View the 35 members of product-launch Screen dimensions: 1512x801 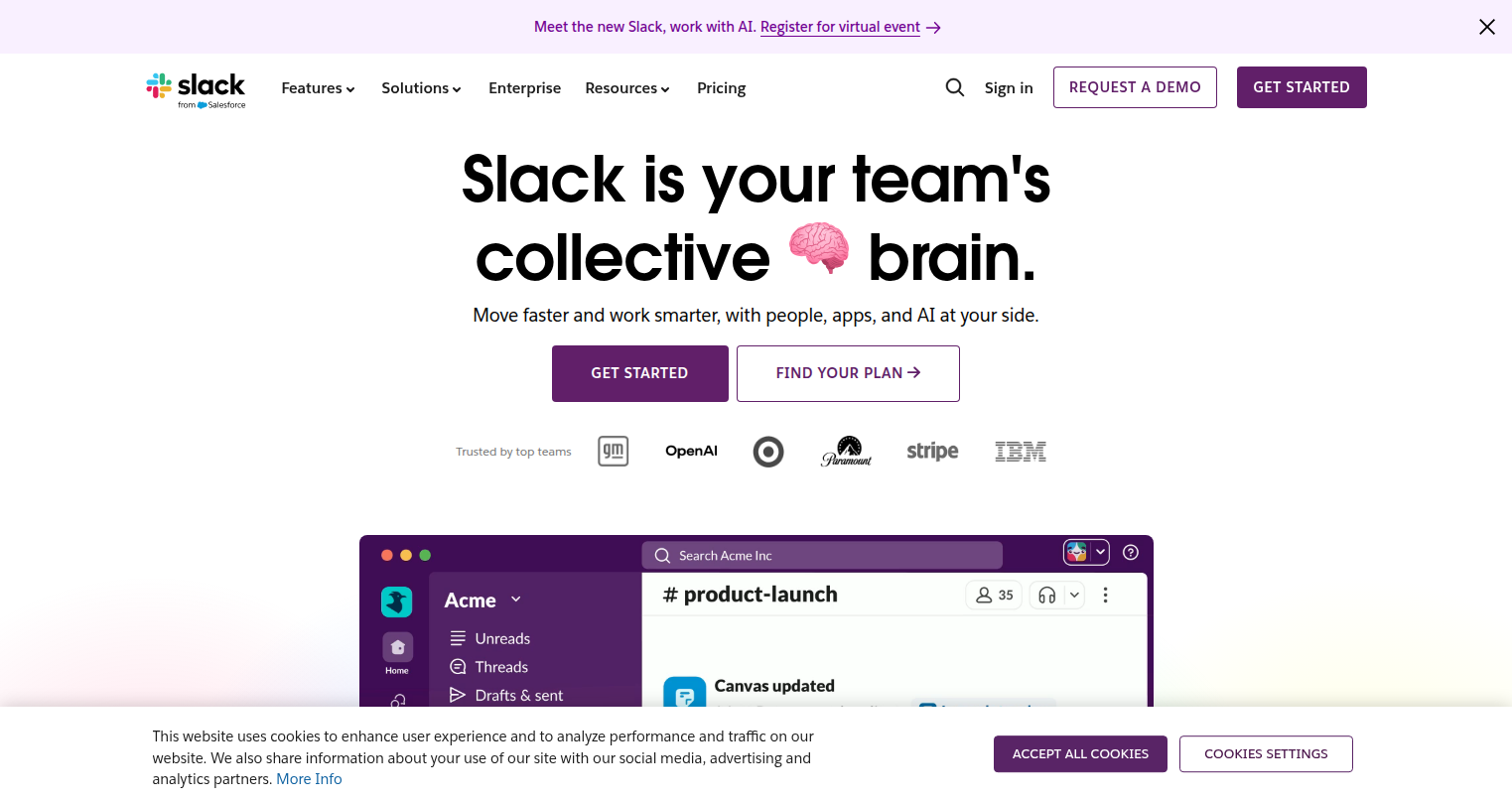point(993,594)
